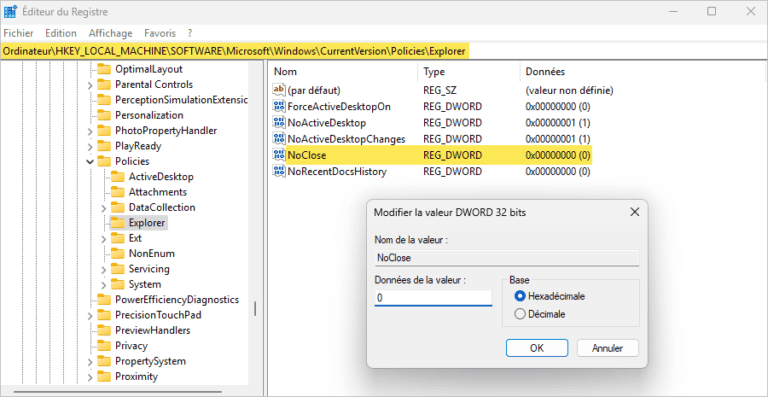Click the NoRecentDocsHistory DWORD icon

279,172
